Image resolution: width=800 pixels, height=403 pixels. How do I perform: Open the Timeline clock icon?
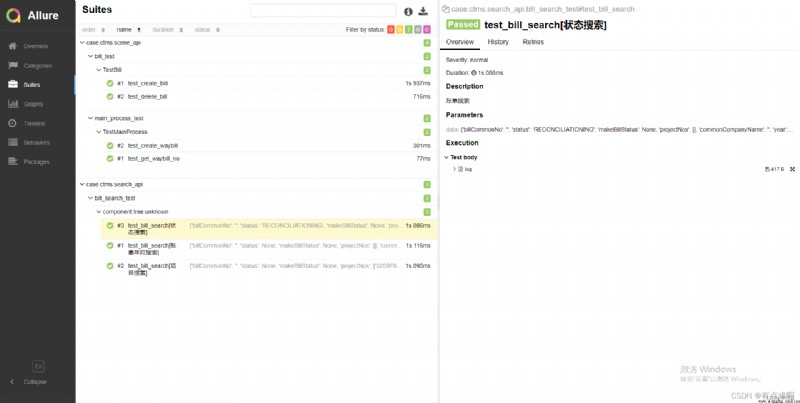tap(13, 123)
